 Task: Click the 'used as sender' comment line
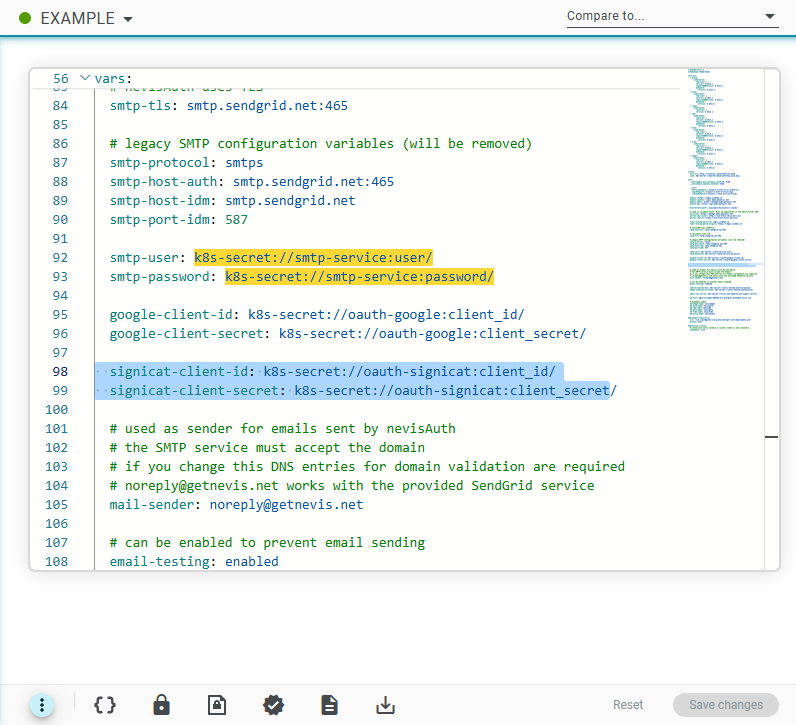click(282, 429)
